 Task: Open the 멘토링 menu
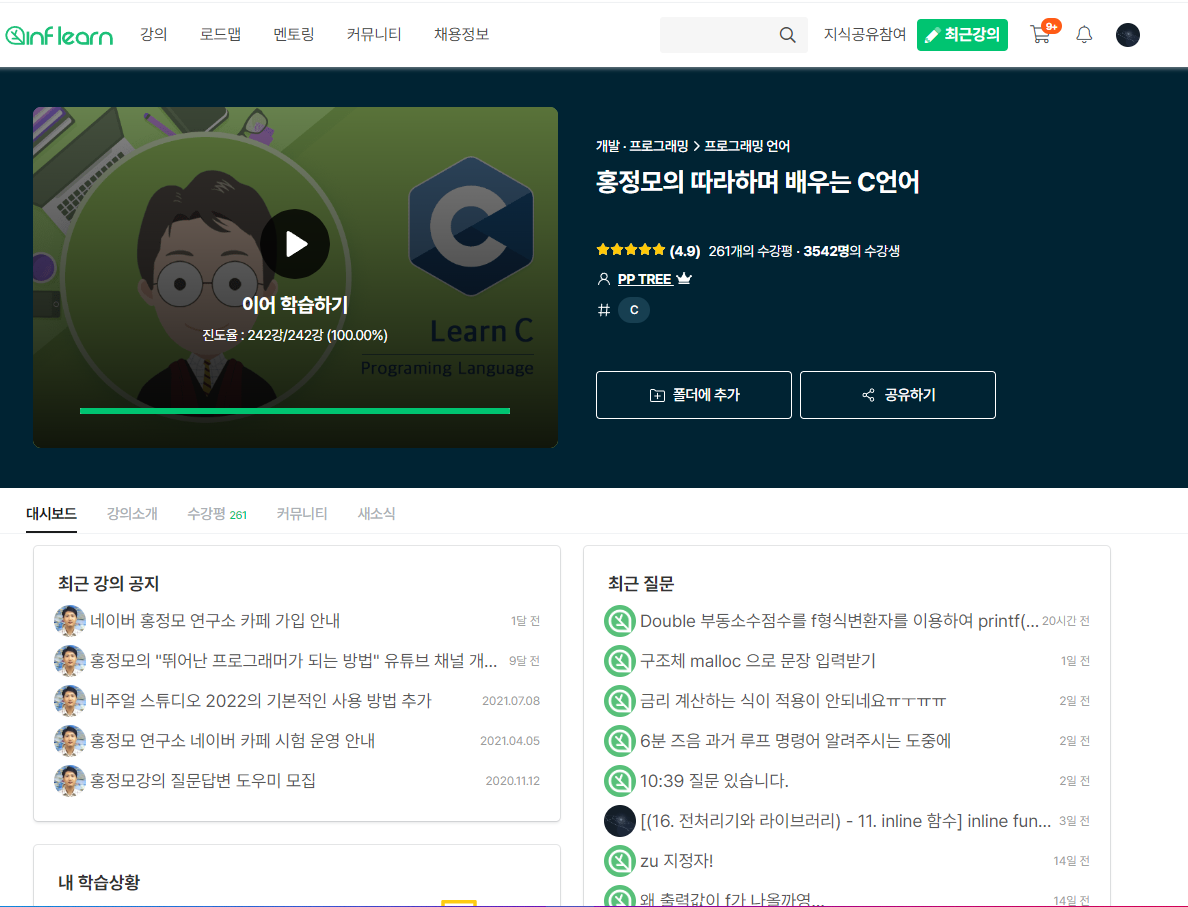coord(294,35)
